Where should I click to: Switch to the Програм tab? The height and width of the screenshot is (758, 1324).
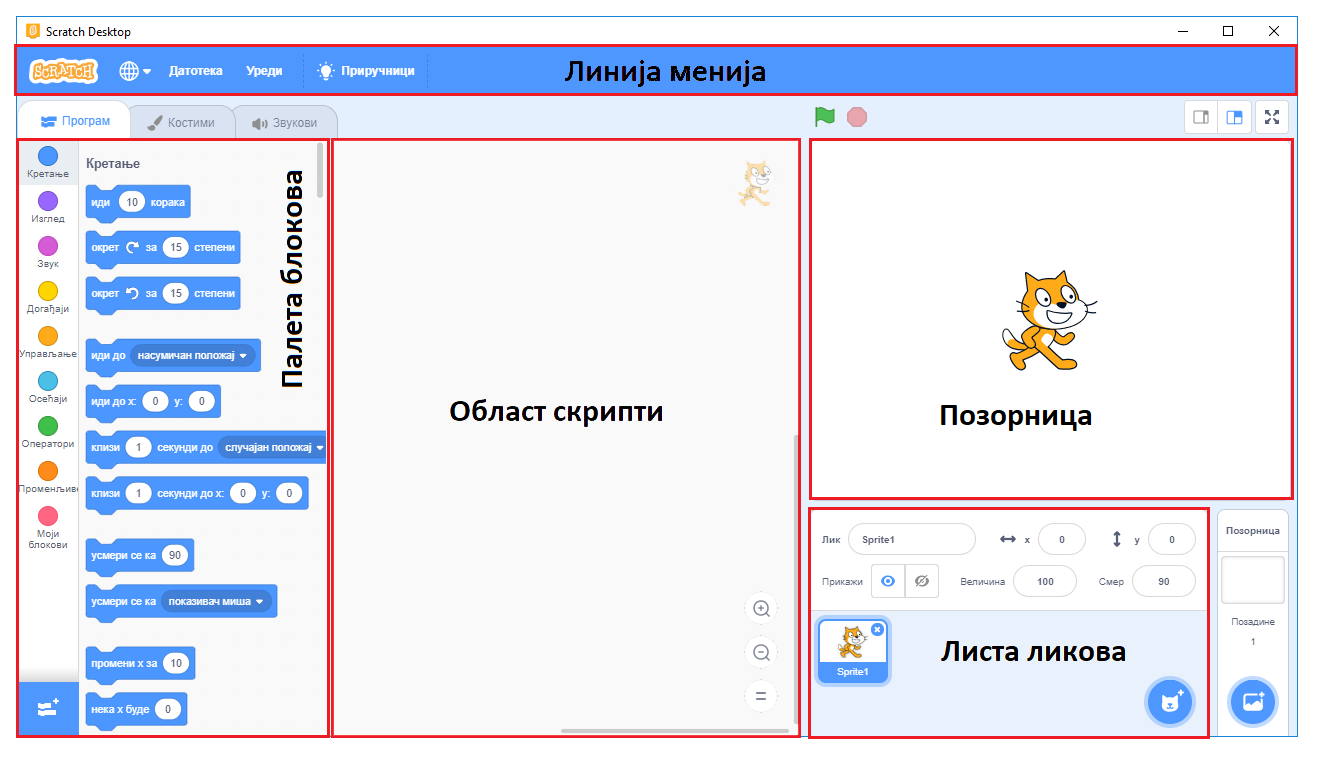tap(75, 122)
